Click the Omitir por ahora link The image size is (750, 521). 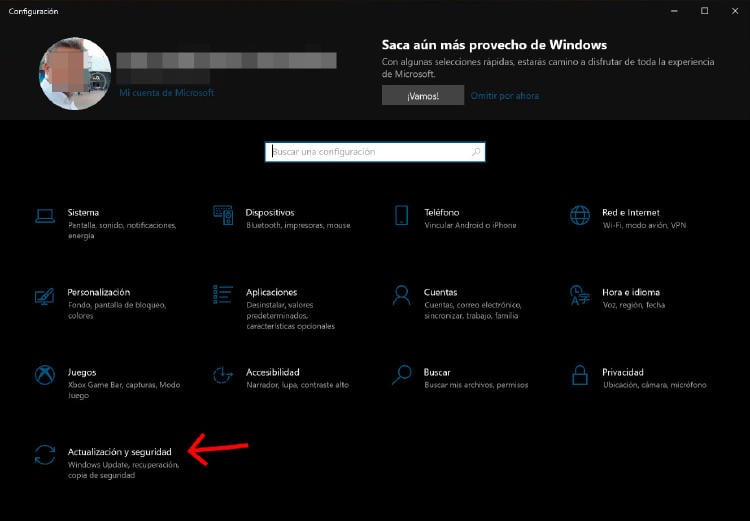pyautogui.click(x=504, y=96)
